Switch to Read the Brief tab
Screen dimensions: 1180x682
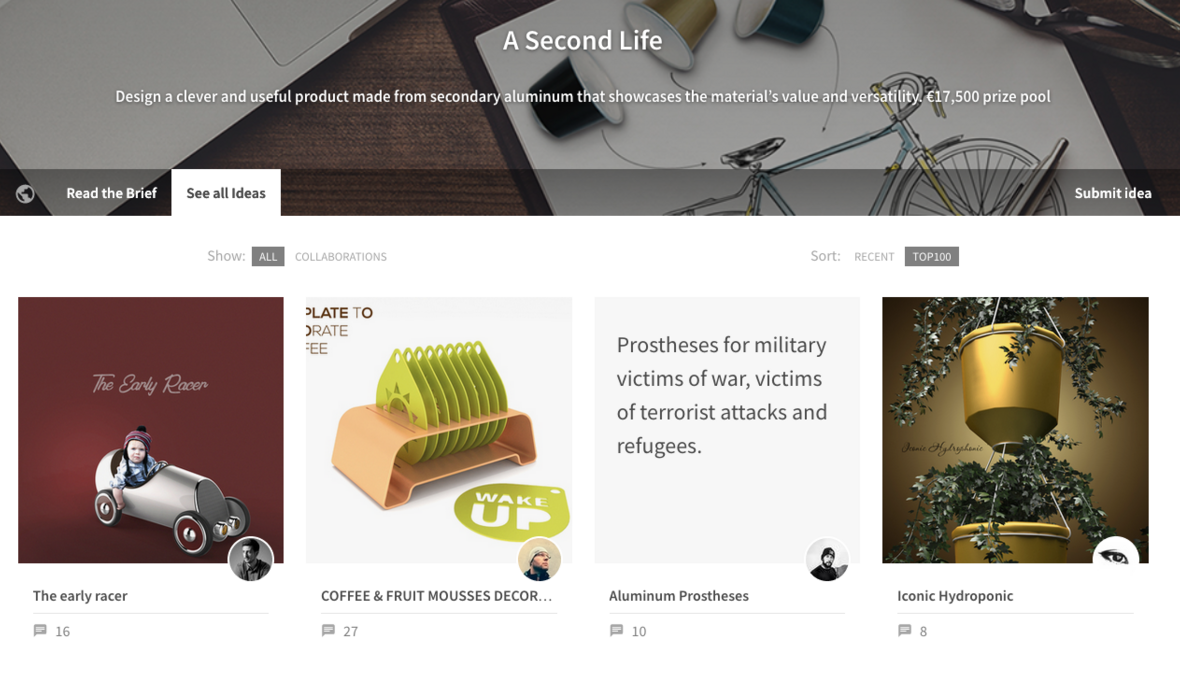coord(111,193)
